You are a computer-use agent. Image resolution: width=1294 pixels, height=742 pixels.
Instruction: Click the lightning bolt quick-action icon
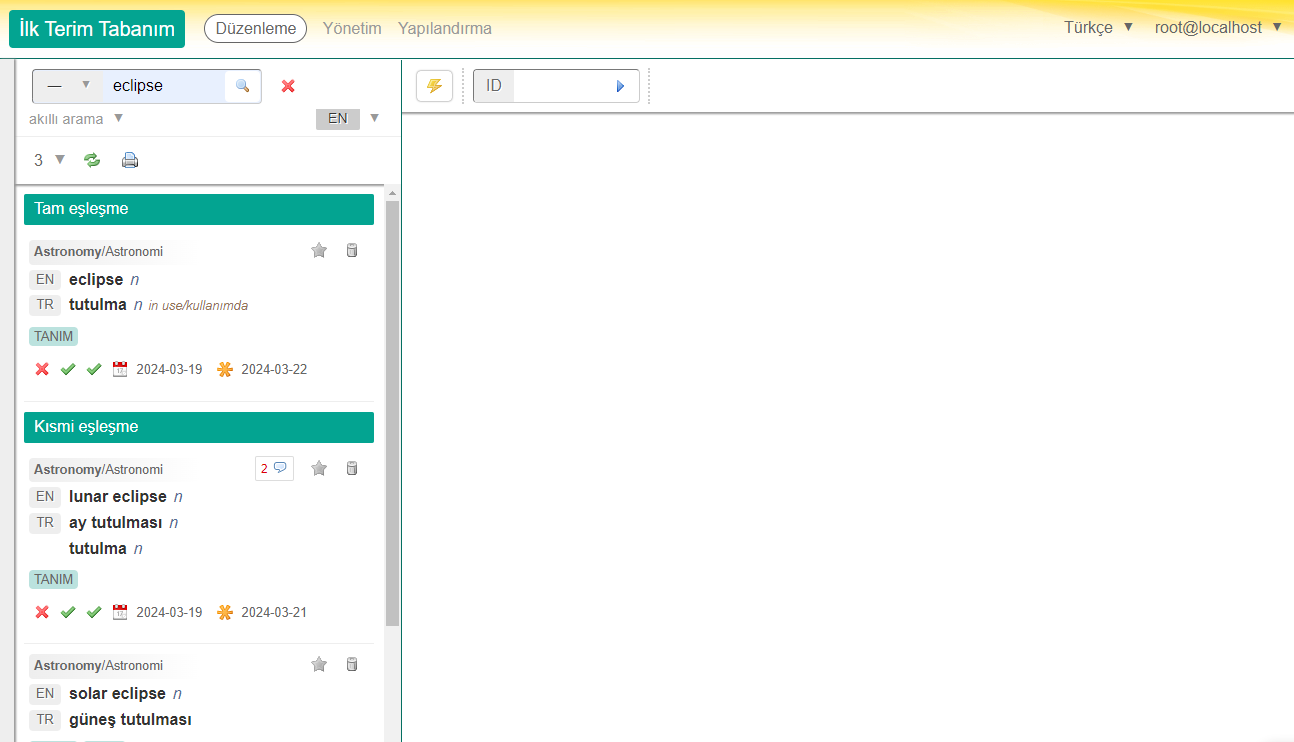point(434,86)
